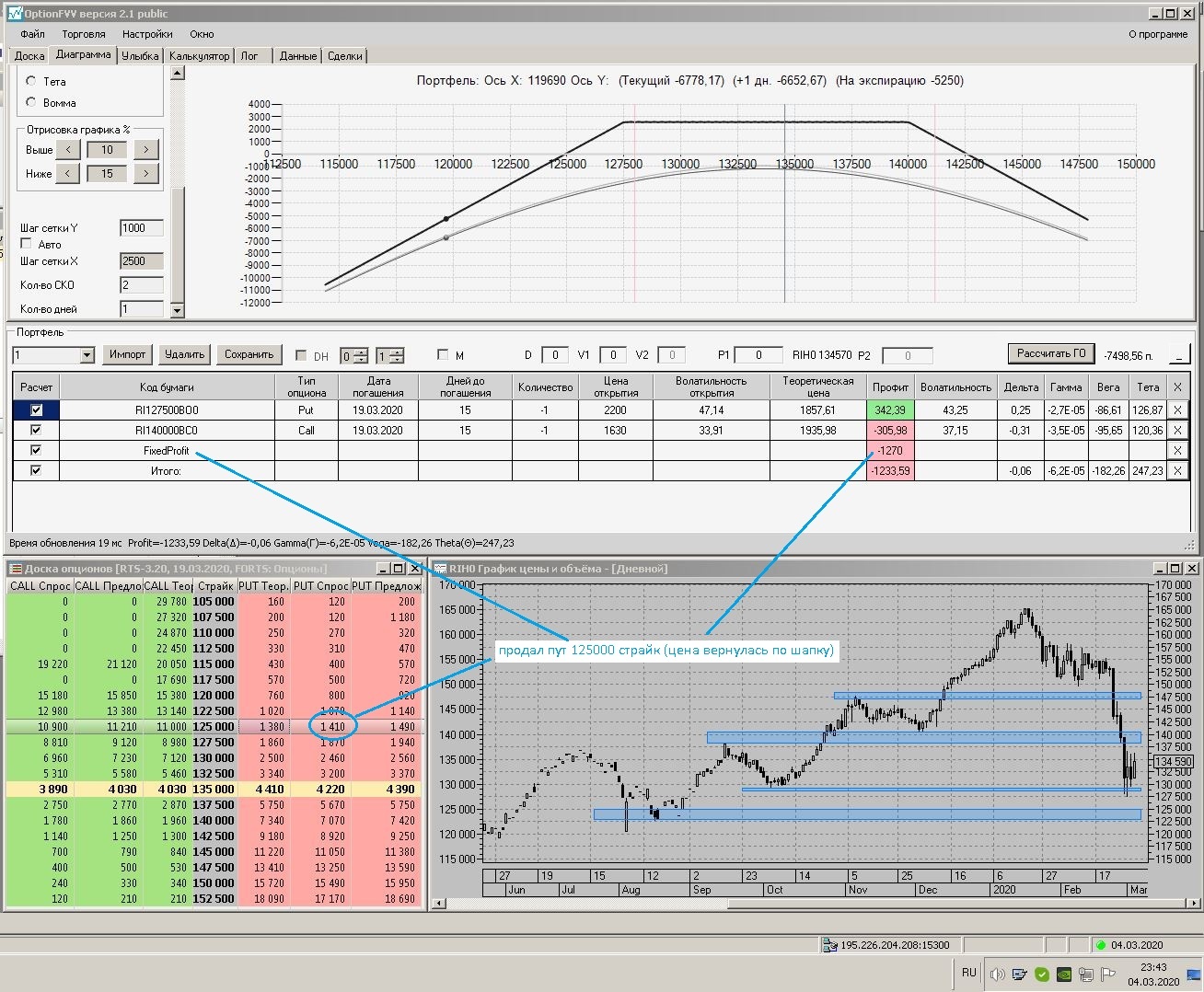1204x992 pixels.
Task: Uncheck the Расчет box for Итого row
Action: [36, 470]
